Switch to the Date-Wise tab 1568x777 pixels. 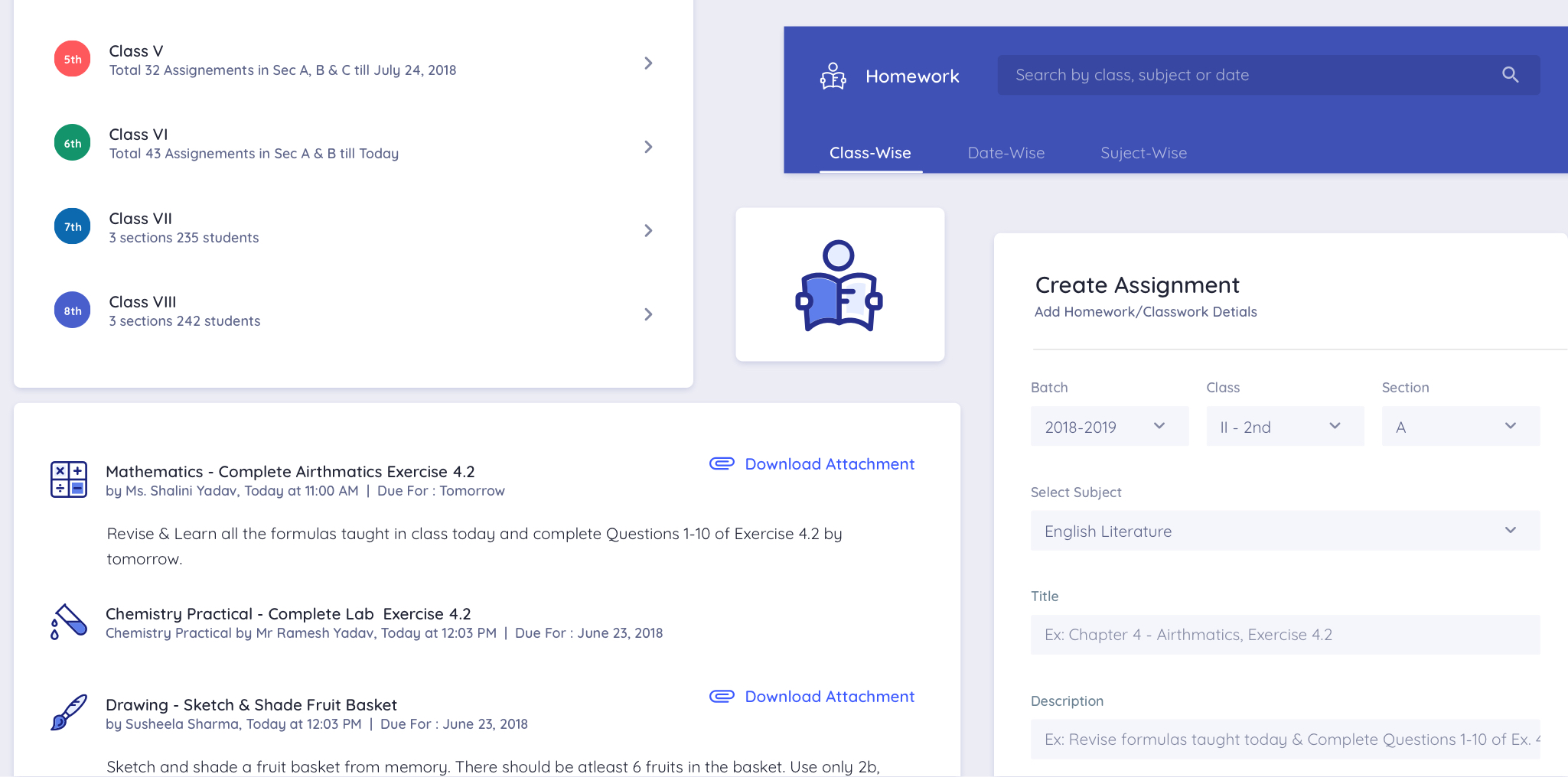coord(1006,153)
